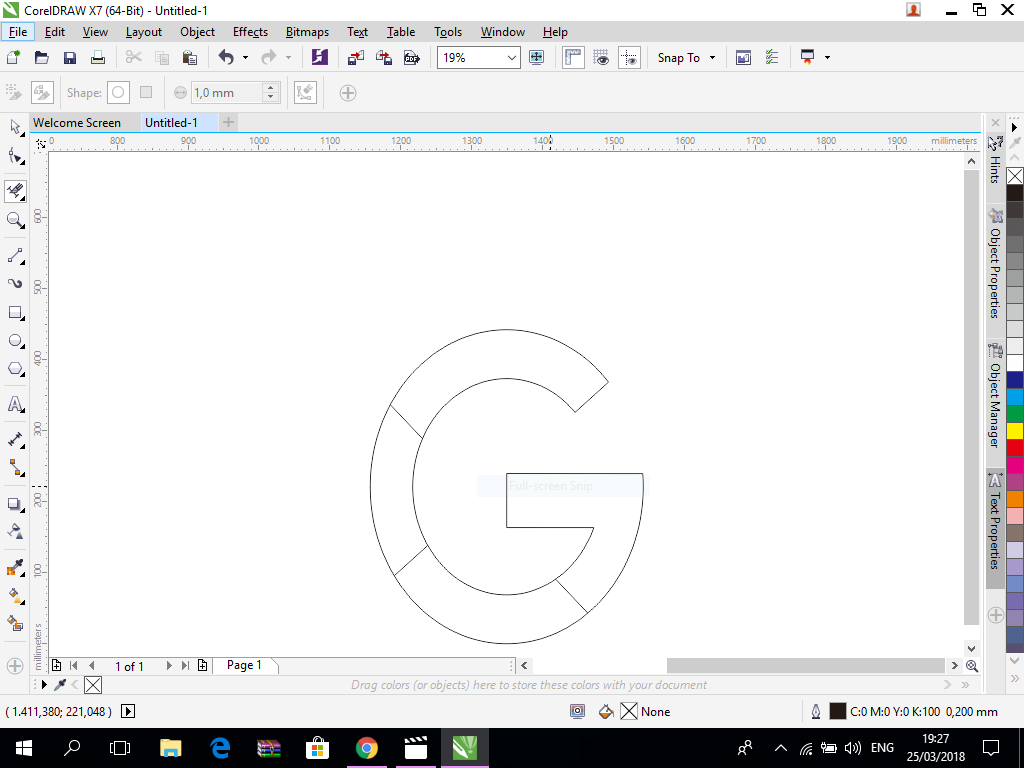The image size is (1024, 768).
Task: Toggle Show Rulers button
Action: pos(573,57)
